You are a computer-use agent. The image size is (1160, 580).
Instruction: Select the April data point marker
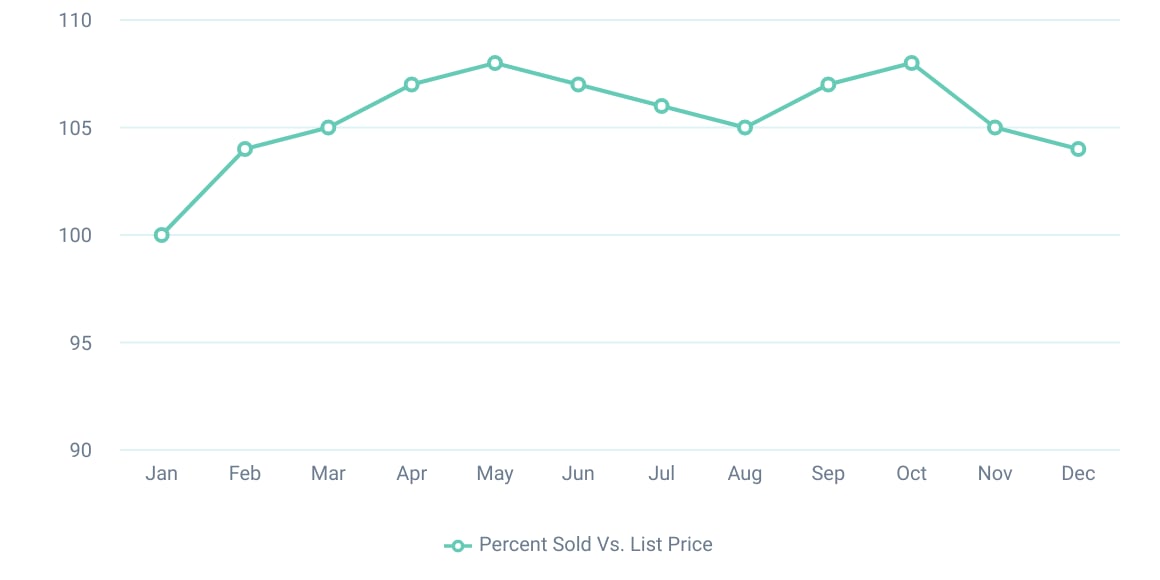(x=411, y=85)
